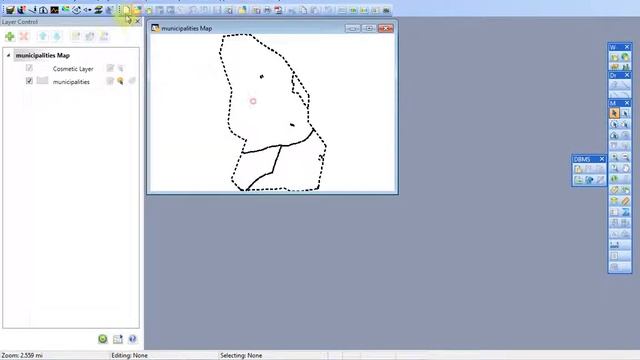Viewport: 640px width, 360px height.
Task: Click the globe icon in Web Services toolbar
Action: tap(625, 57)
